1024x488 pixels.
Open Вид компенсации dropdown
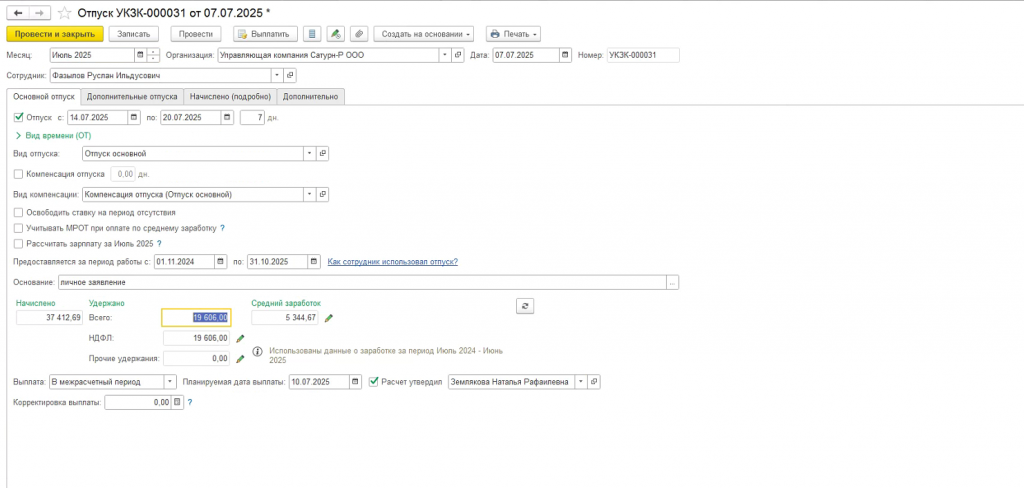point(311,194)
